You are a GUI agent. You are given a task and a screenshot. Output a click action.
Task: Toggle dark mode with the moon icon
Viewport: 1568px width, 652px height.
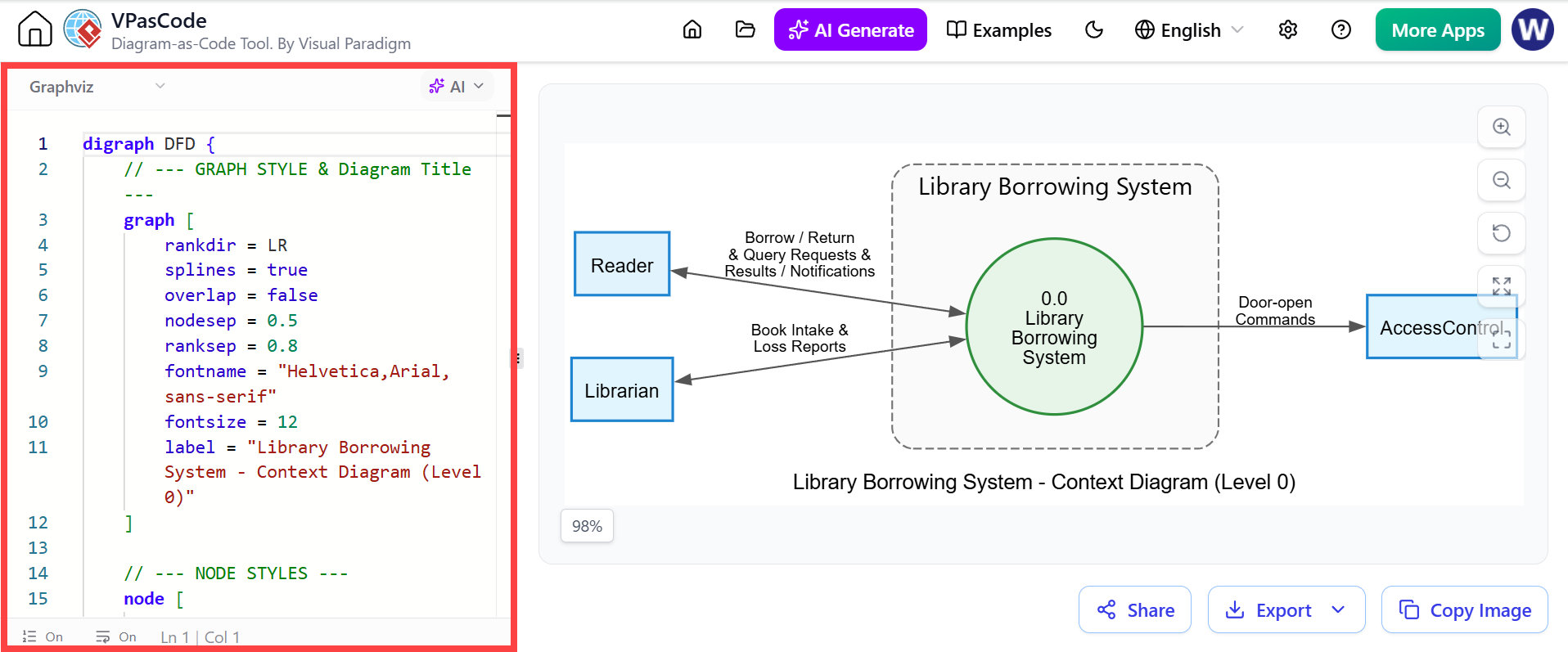tap(1094, 30)
